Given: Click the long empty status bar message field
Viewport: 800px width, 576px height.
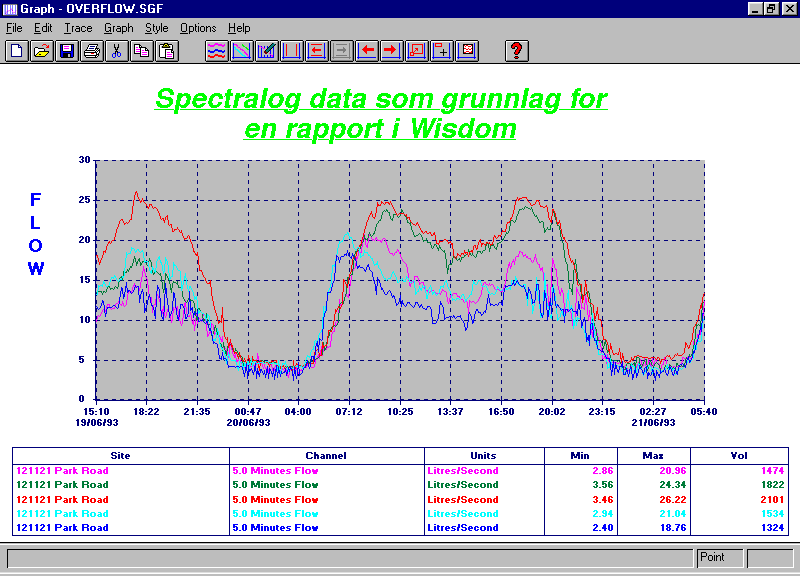Looking at the screenshot, I should tap(350, 558).
